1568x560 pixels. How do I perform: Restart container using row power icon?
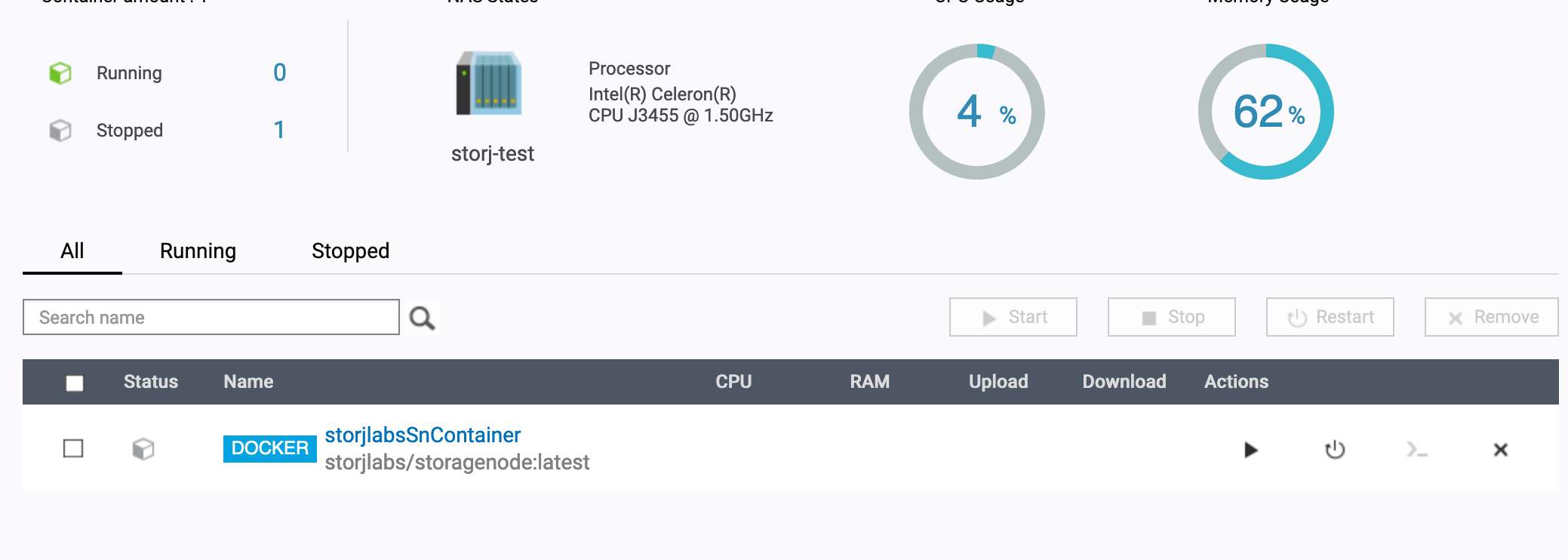[1335, 450]
